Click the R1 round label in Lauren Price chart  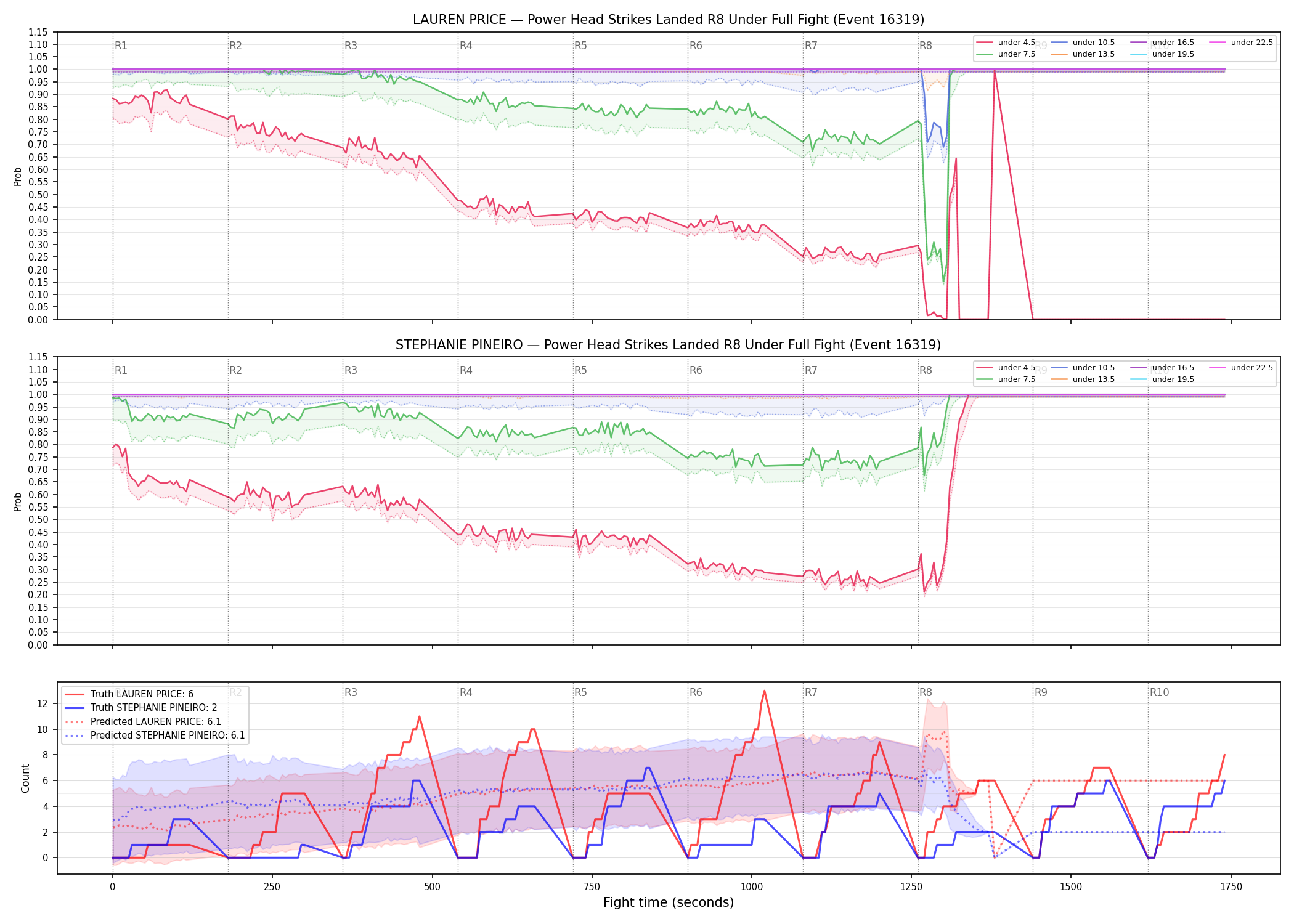(x=121, y=46)
